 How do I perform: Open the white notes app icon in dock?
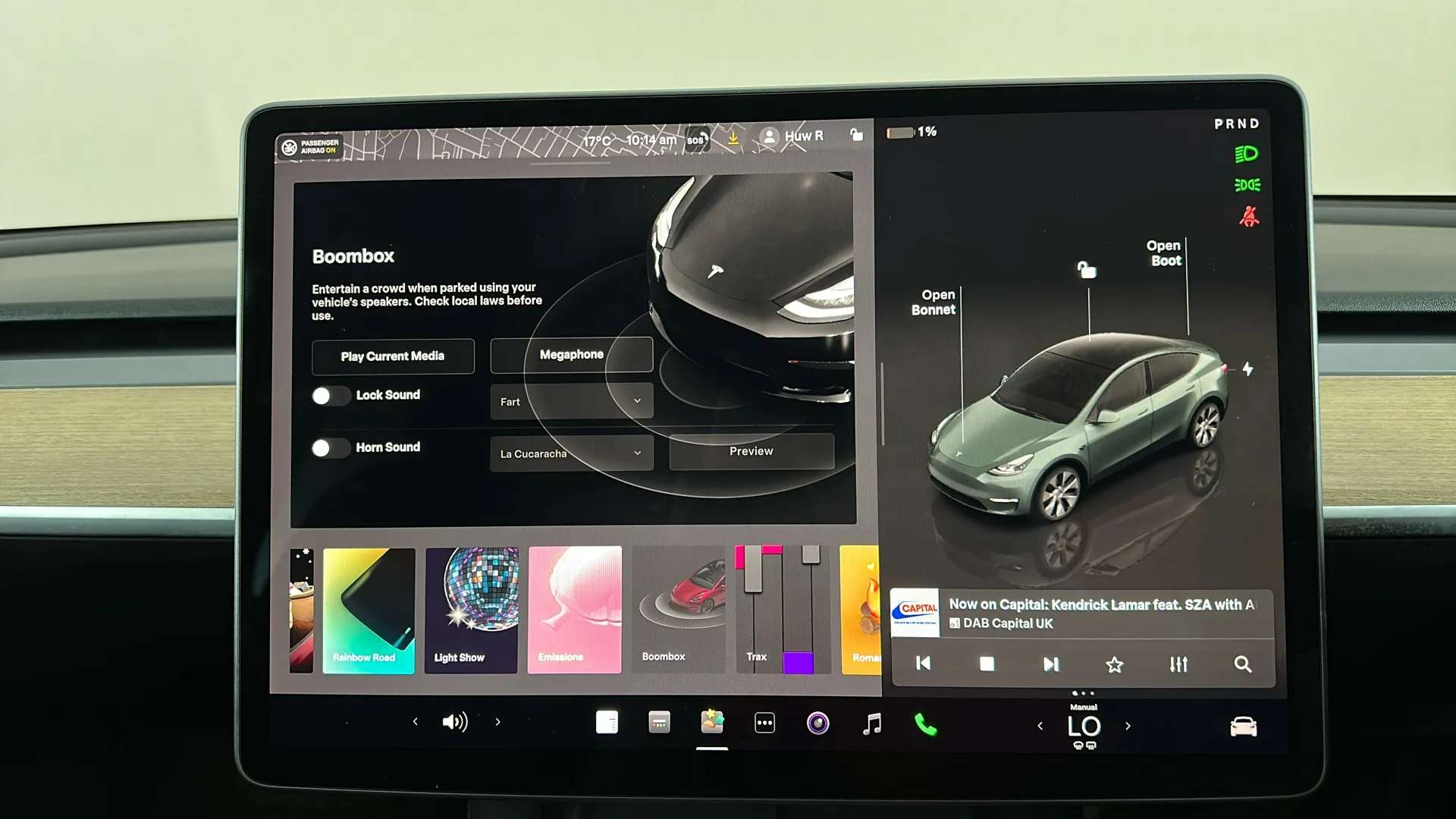coord(607,722)
